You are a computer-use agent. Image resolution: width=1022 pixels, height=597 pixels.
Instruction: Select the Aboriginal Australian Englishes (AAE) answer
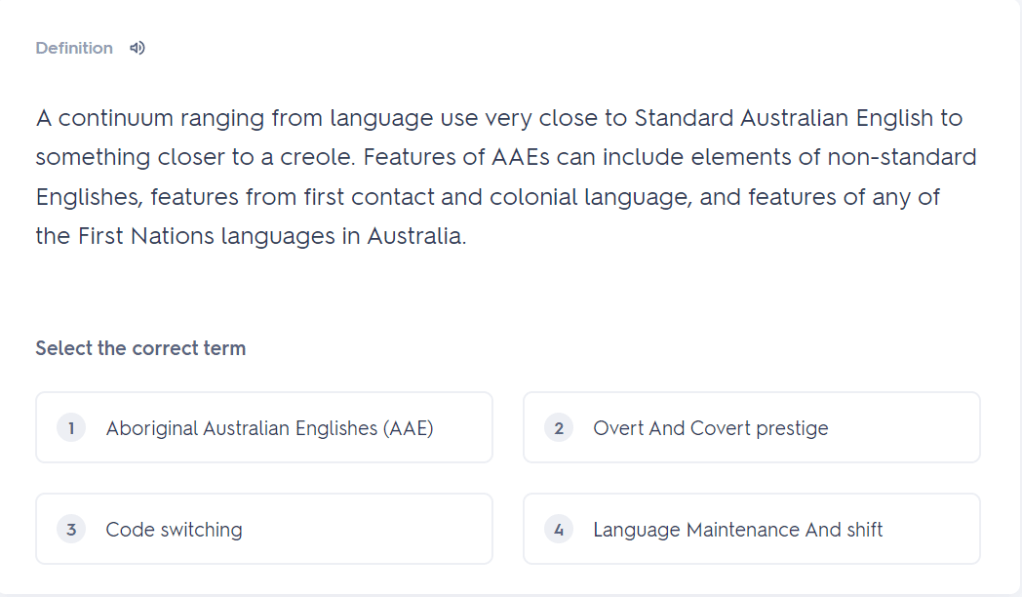(x=269, y=428)
